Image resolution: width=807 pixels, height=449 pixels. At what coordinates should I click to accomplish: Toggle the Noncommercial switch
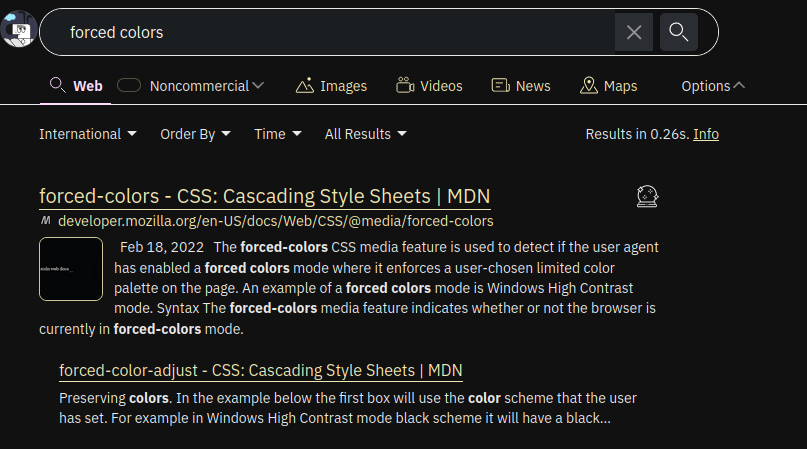(129, 86)
